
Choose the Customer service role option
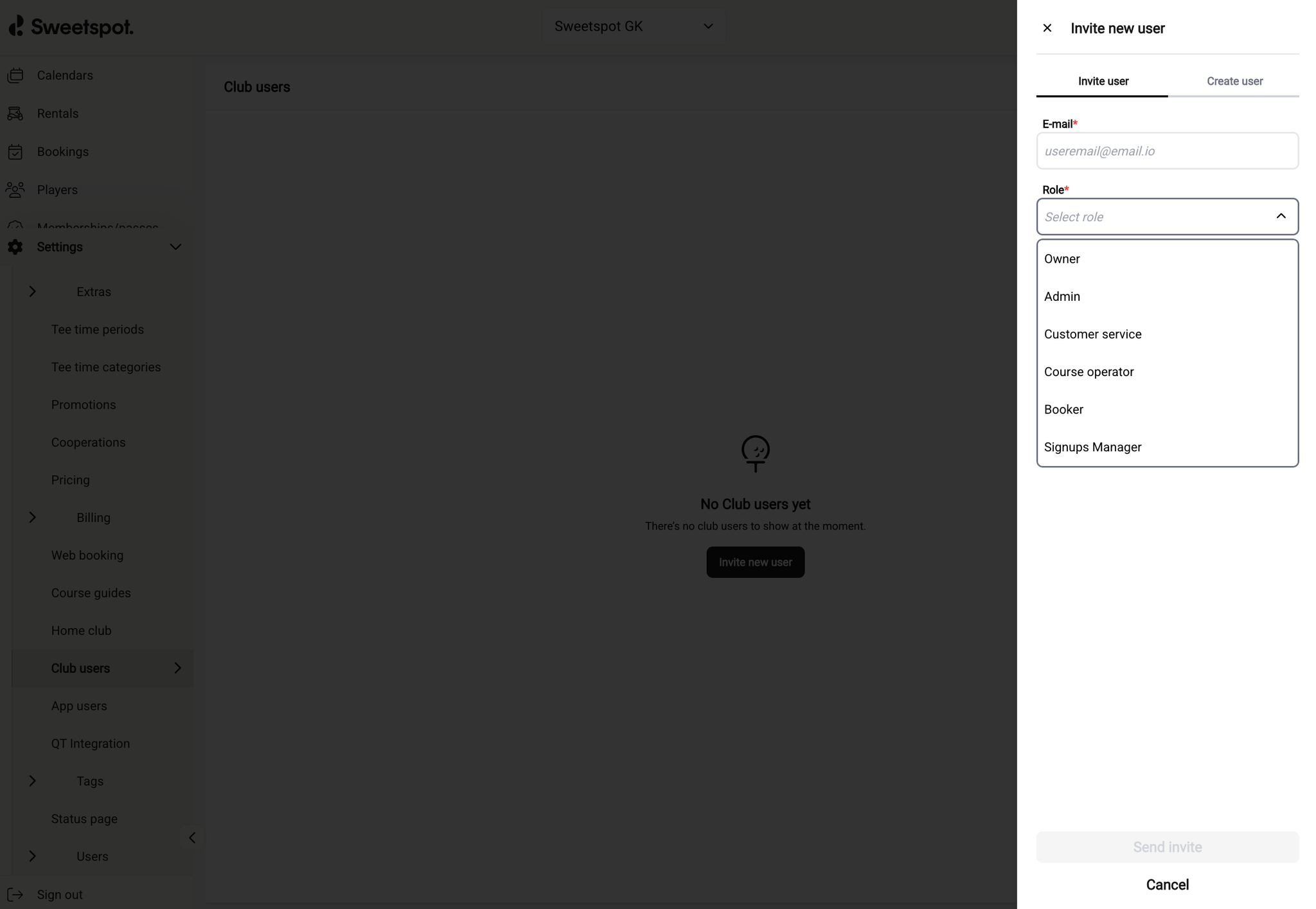[x=1092, y=334]
